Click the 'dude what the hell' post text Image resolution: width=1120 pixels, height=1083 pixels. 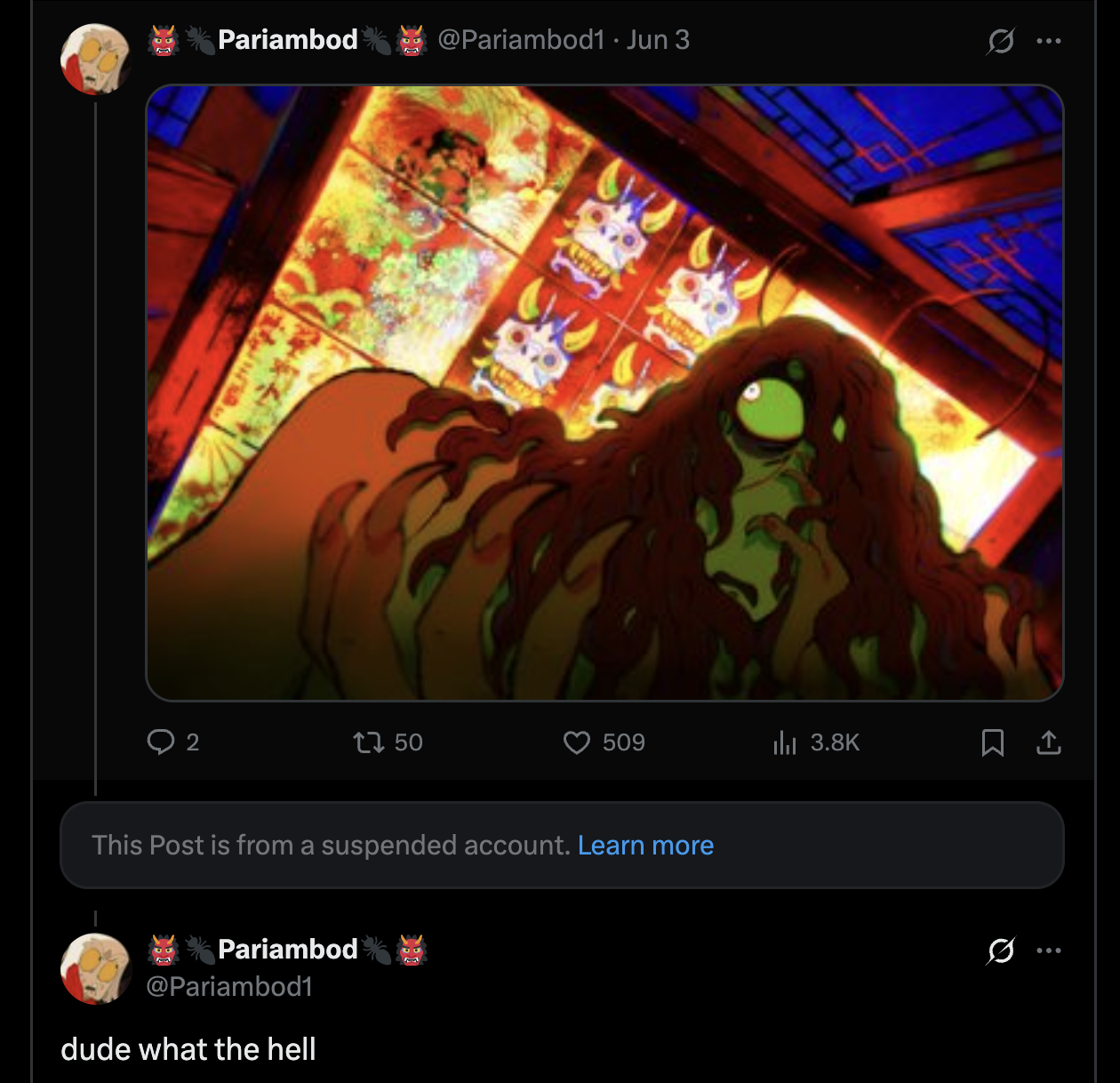click(x=188, y=1049)
